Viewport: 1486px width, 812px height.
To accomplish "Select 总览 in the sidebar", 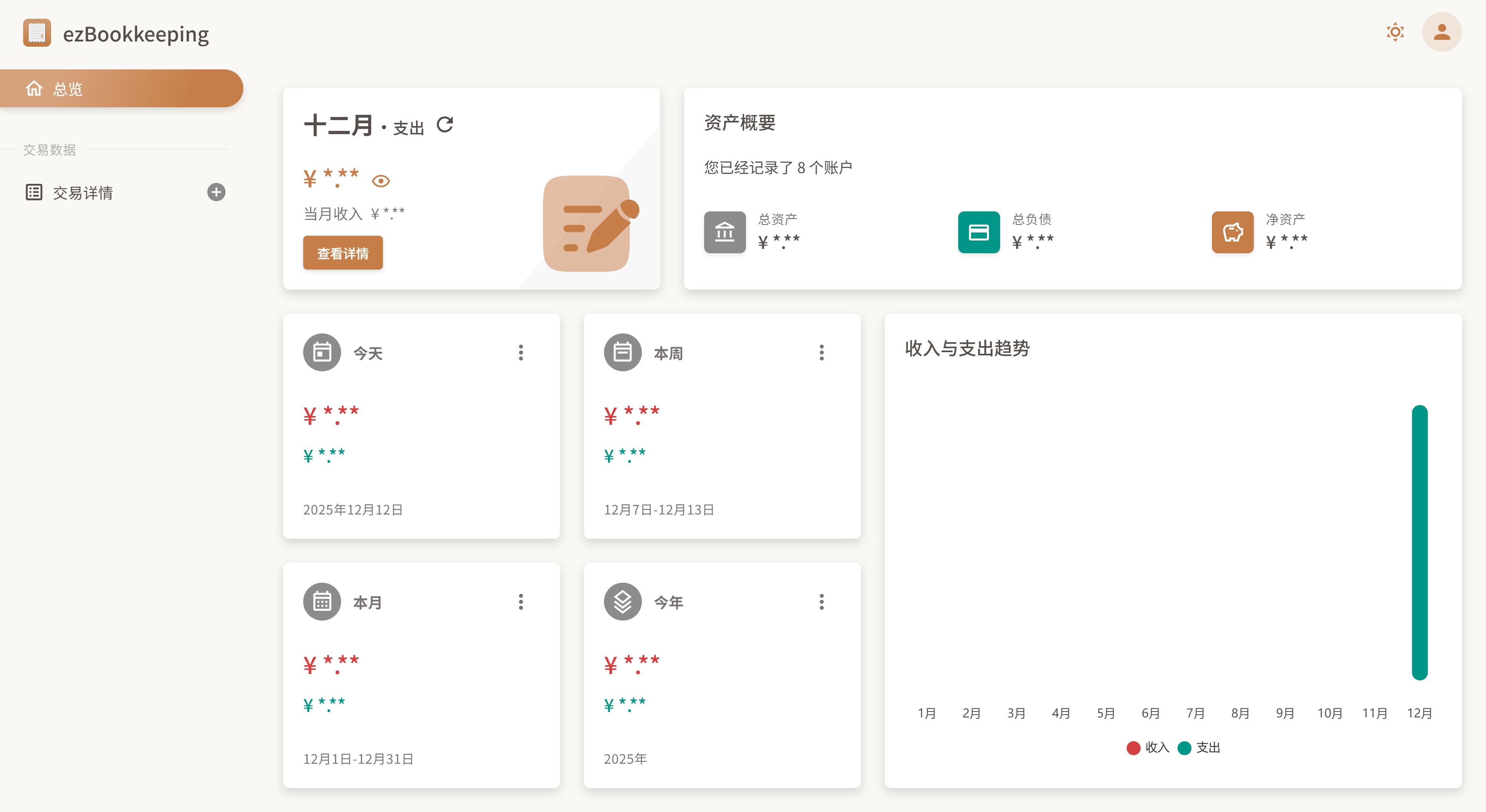I will 68,88.
